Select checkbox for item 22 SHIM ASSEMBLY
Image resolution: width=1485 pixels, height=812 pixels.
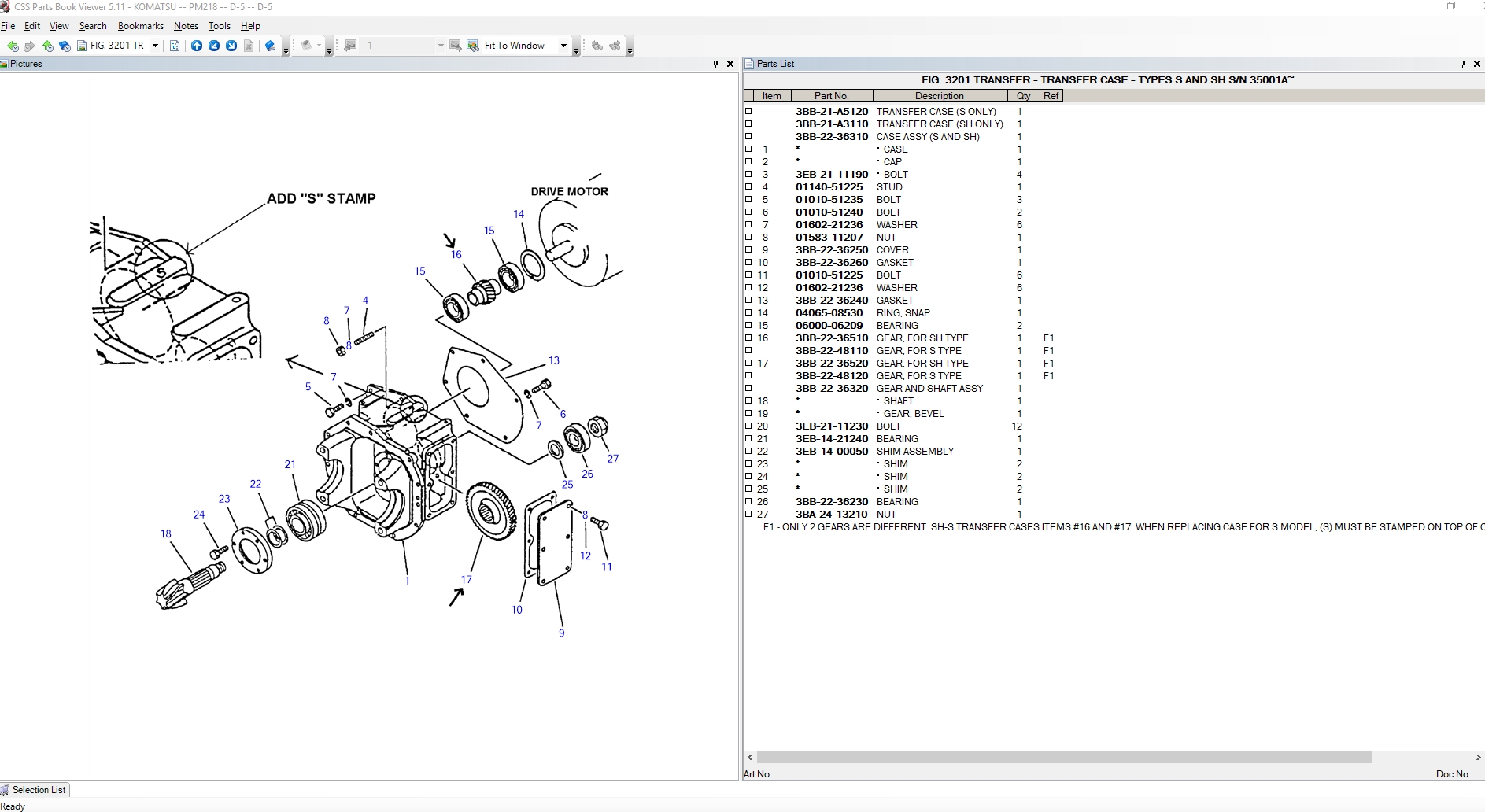click(748, 451)
